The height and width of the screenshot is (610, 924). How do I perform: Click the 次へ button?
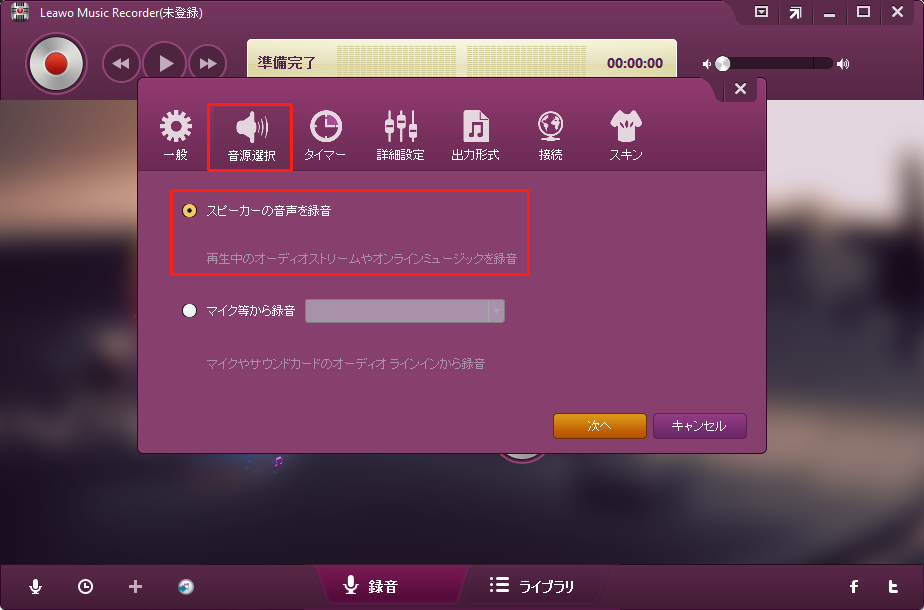[x=599, y=425]
